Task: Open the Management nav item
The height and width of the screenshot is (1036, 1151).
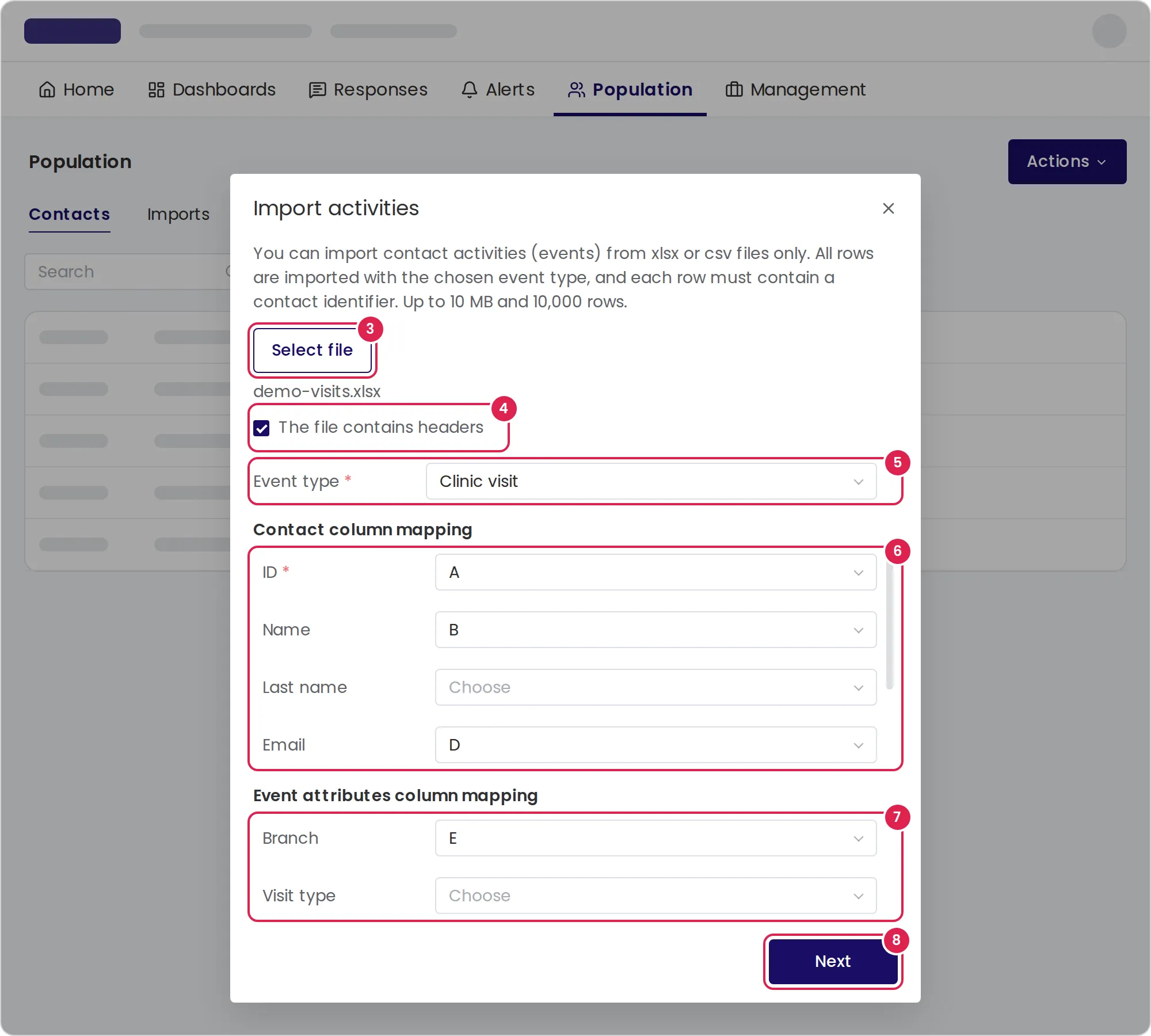Action: pyautogui.click(x=795, y=90)
